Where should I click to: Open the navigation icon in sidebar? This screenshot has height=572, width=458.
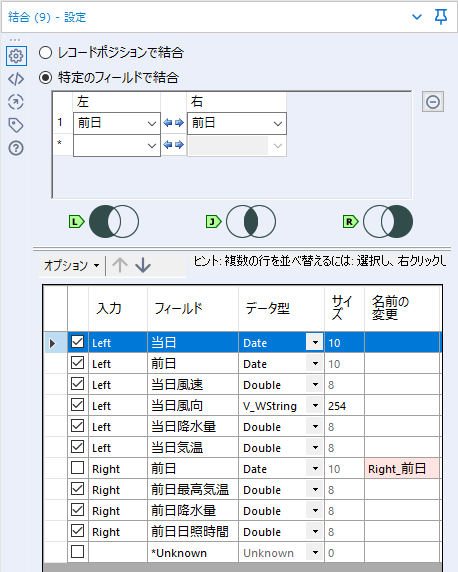pyautogui.click(x=16, y=102)
